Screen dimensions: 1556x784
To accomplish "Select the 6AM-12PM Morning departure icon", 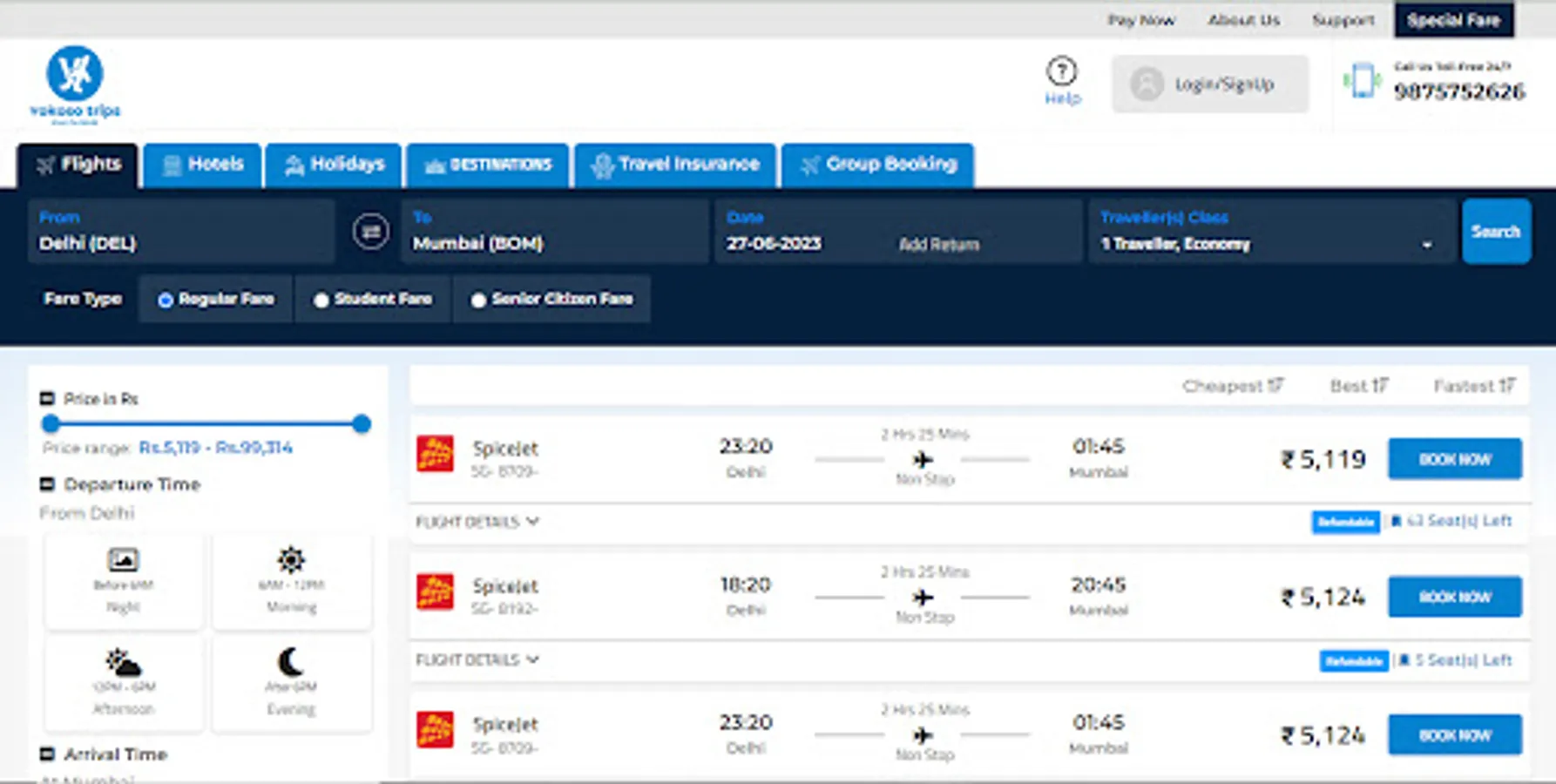I will [291, 559].
